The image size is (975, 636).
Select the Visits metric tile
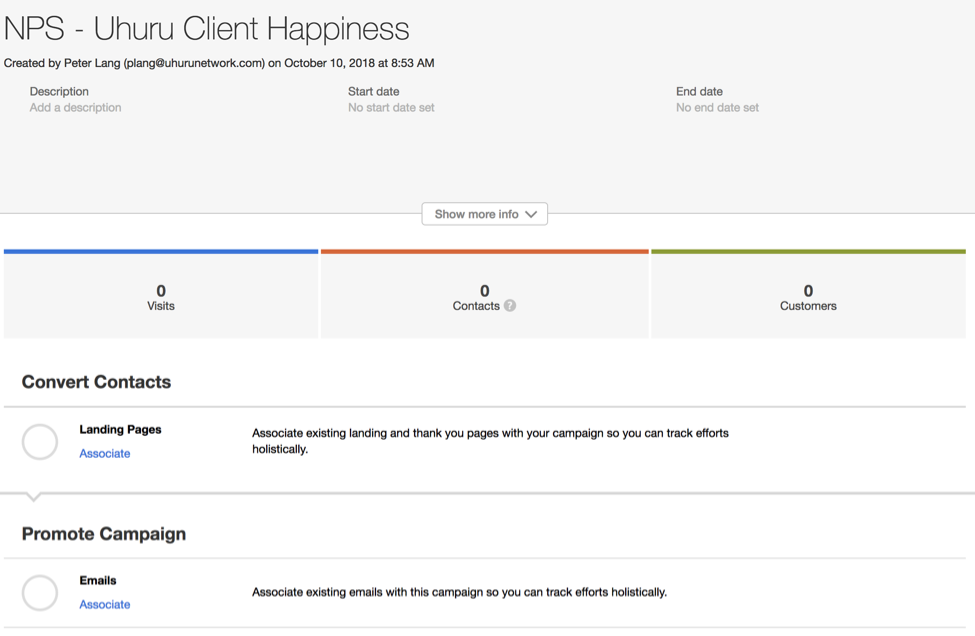[x=161, y=294]
